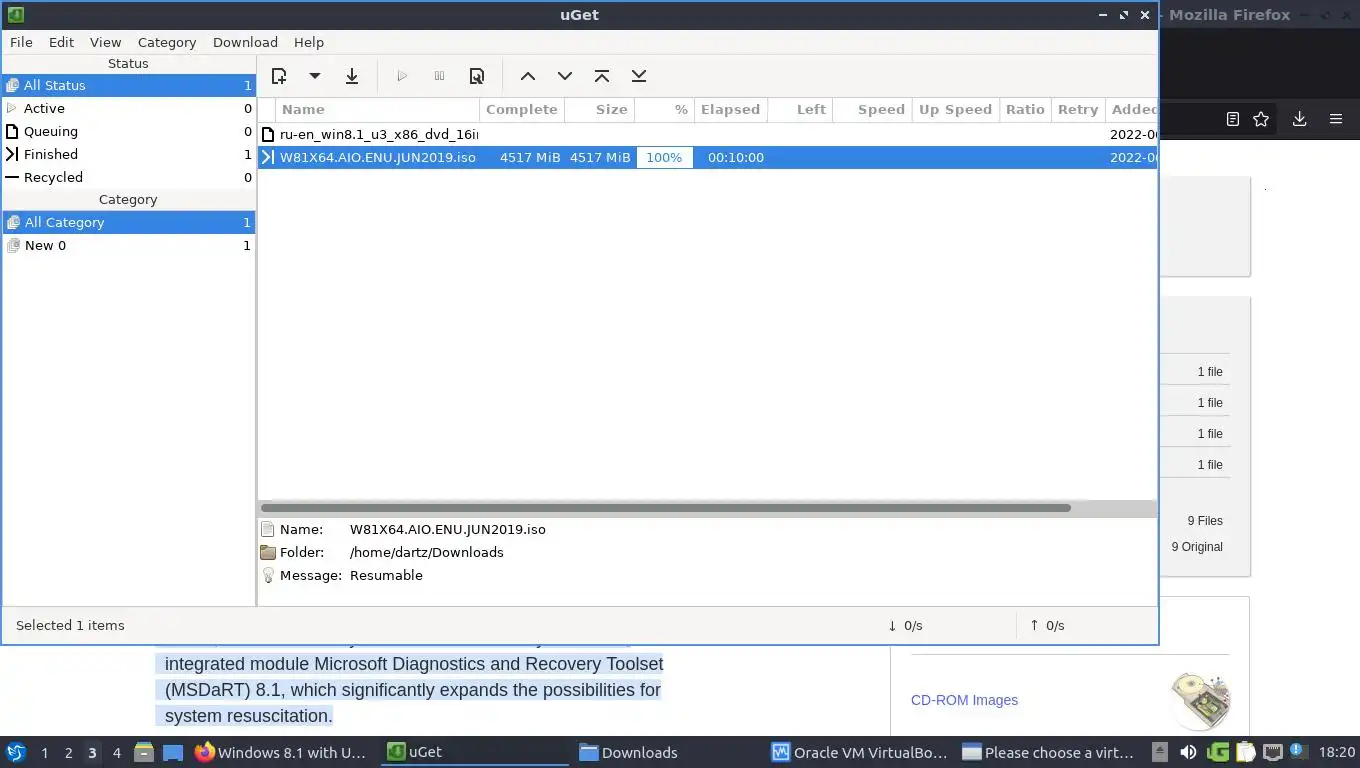
Task: Click the download speed indicator in status bar
Action: (905, 625)
